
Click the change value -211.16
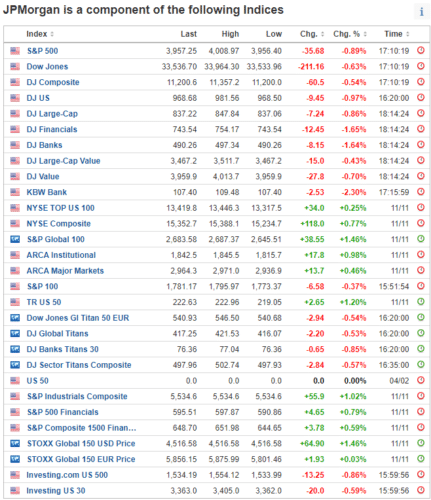(311, 67)
